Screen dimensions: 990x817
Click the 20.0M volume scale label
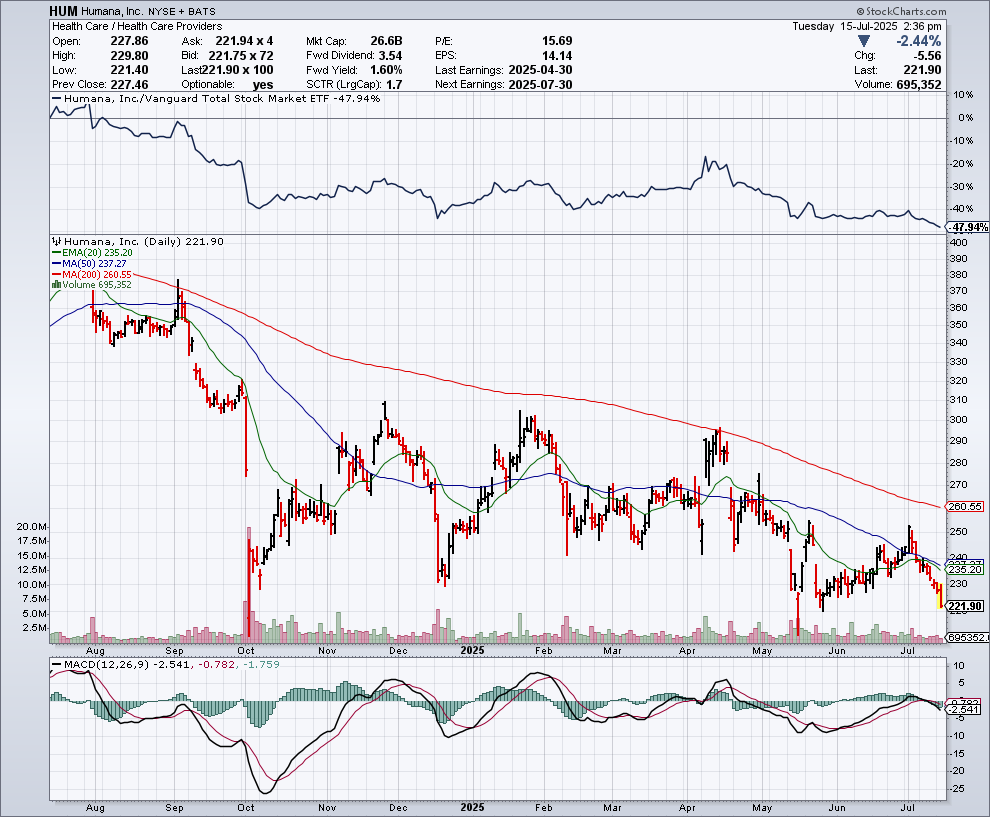[31, 527]
